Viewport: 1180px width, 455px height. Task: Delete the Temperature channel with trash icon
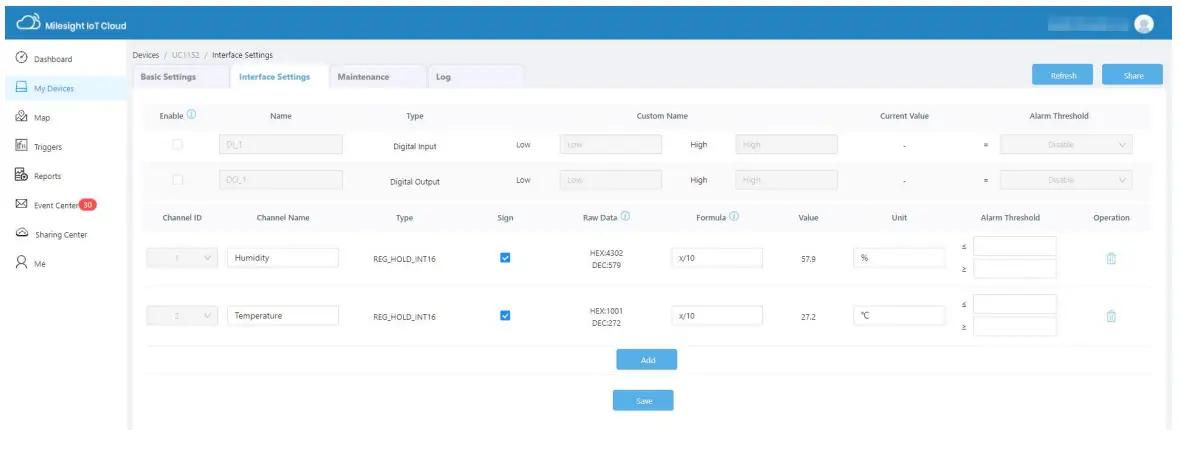click(1111, 317)
